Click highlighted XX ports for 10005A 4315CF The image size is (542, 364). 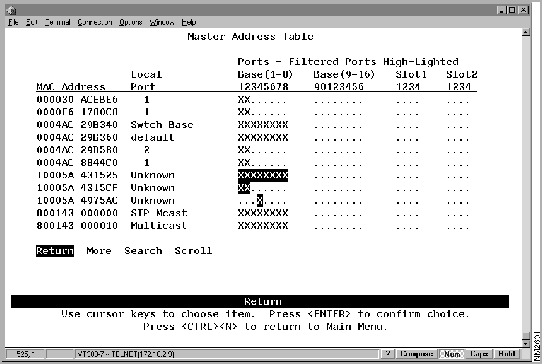244,188
